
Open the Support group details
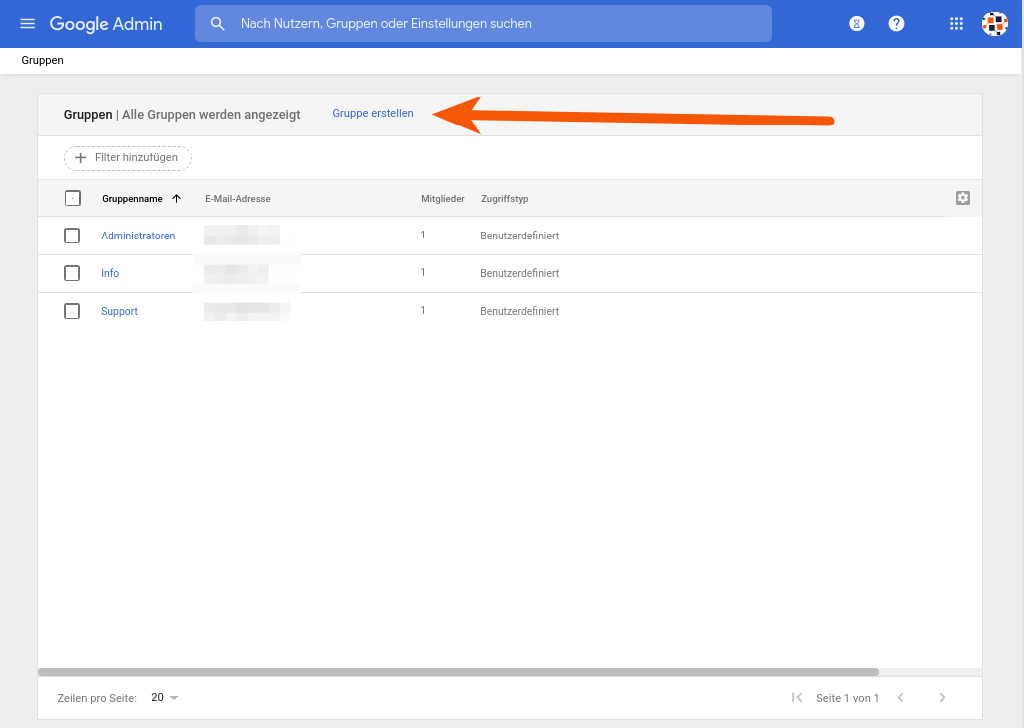coord(119,311)
